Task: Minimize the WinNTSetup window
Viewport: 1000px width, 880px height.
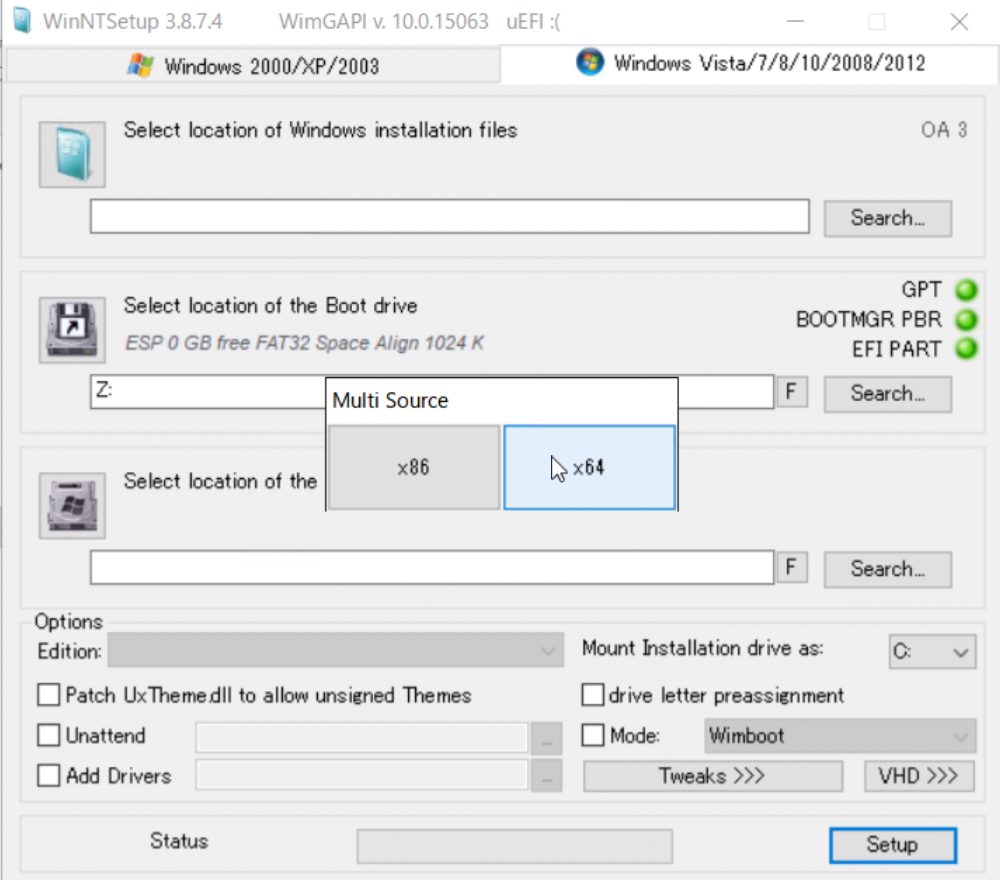Action: pos(795,22)
